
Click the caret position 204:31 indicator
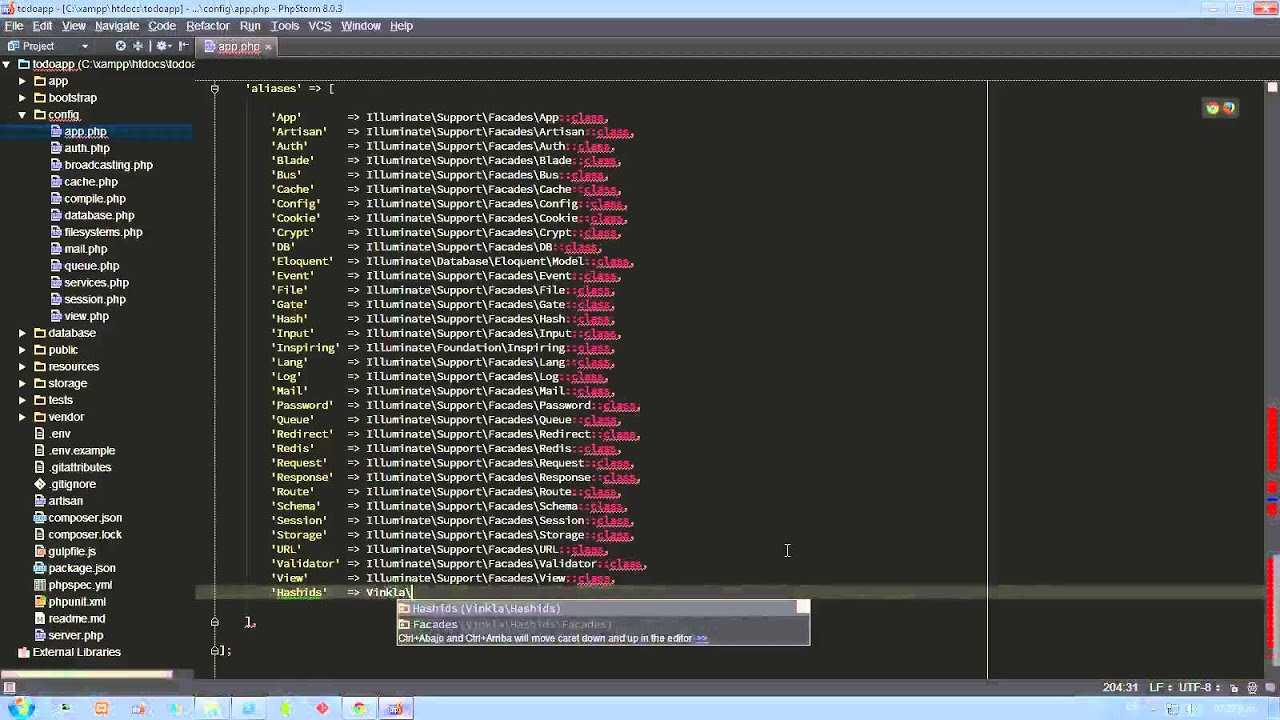pyautogui.click(x=1120, y=688)
